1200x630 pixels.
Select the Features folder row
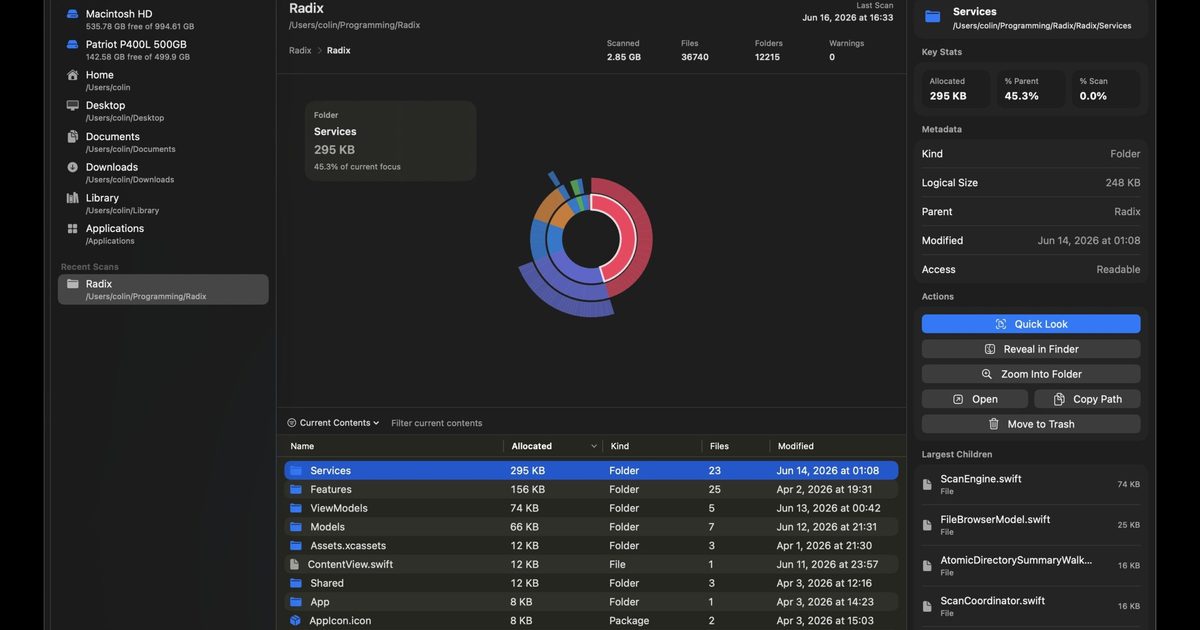pos(591,489)
